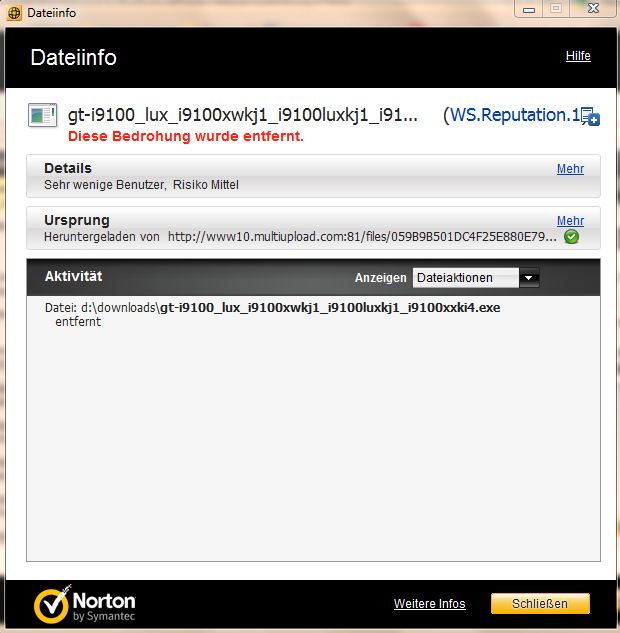Close the Dateiinfo window with X
This screenshot has height=633, width=620.
click(x=593, y=8)
